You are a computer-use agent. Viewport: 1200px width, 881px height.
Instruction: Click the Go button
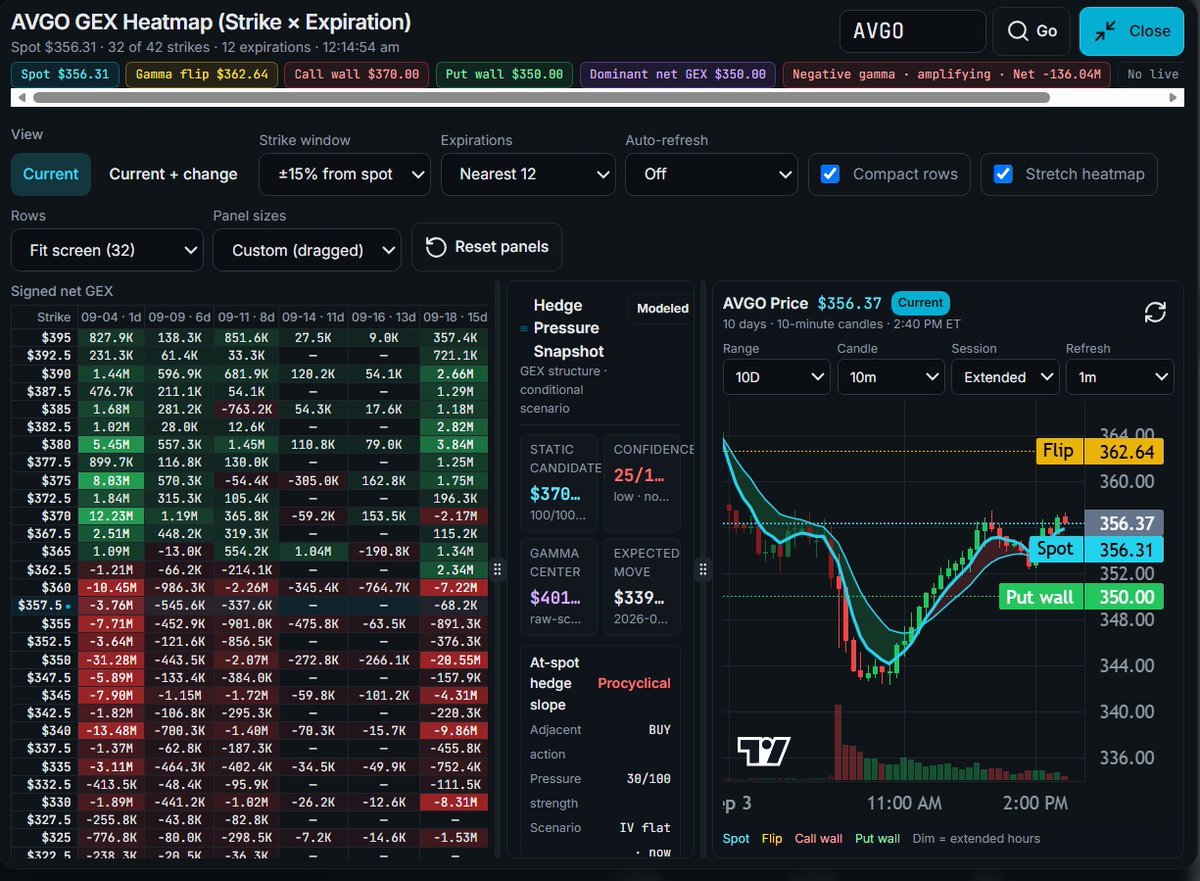[1031, 31]
